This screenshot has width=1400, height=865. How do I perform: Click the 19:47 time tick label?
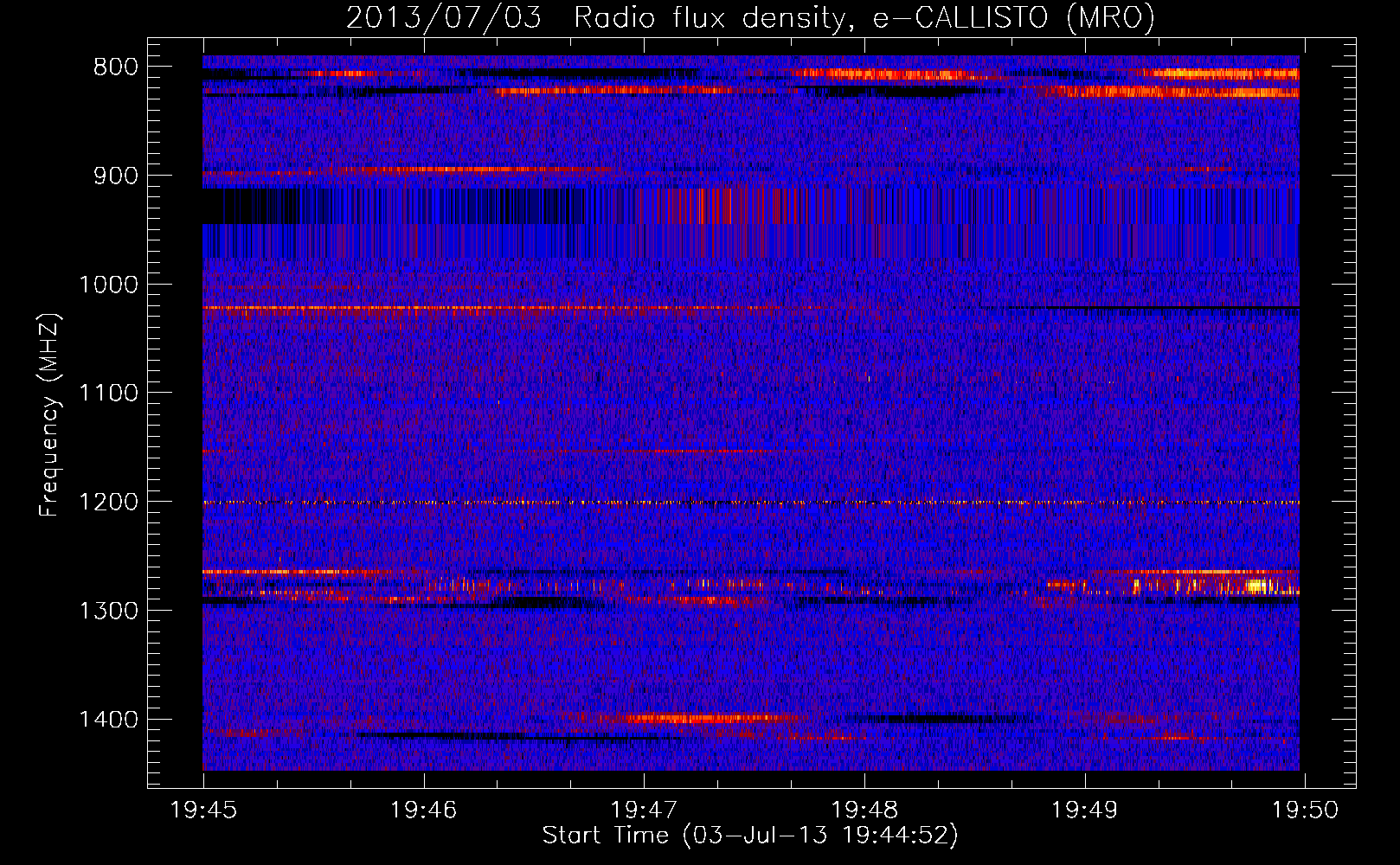[x=644, y=811]
